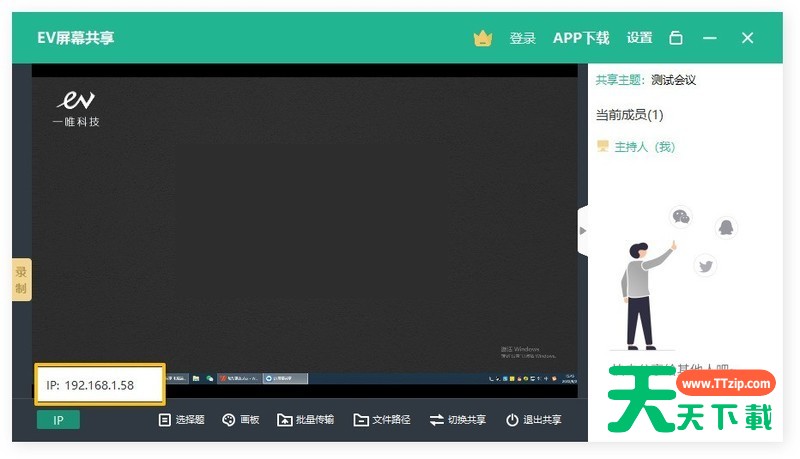The width and height of the screenshot is (800, 459).
Task: Click 退出共享 to exit sharing
Action: (533, 420)
